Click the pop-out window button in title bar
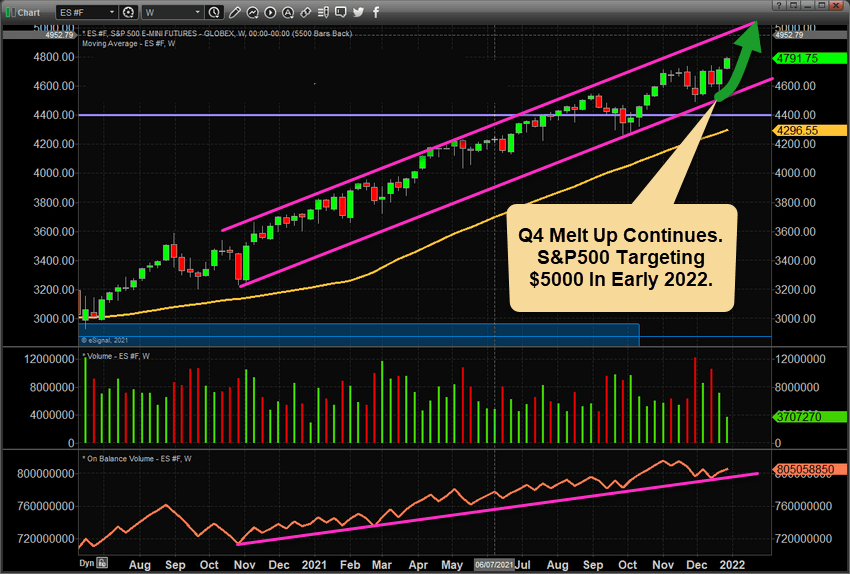850x574 pixels. click(x=793, y=5)
